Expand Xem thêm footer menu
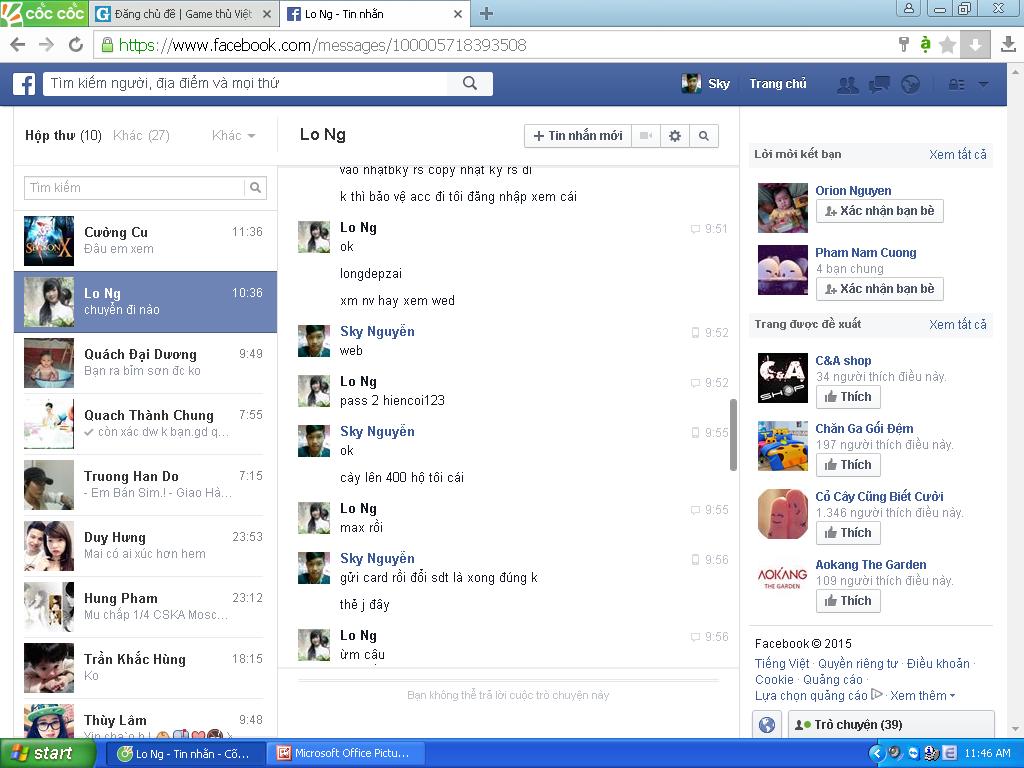The height and width of the screenshot is (768, 1024). coord(922,695)
